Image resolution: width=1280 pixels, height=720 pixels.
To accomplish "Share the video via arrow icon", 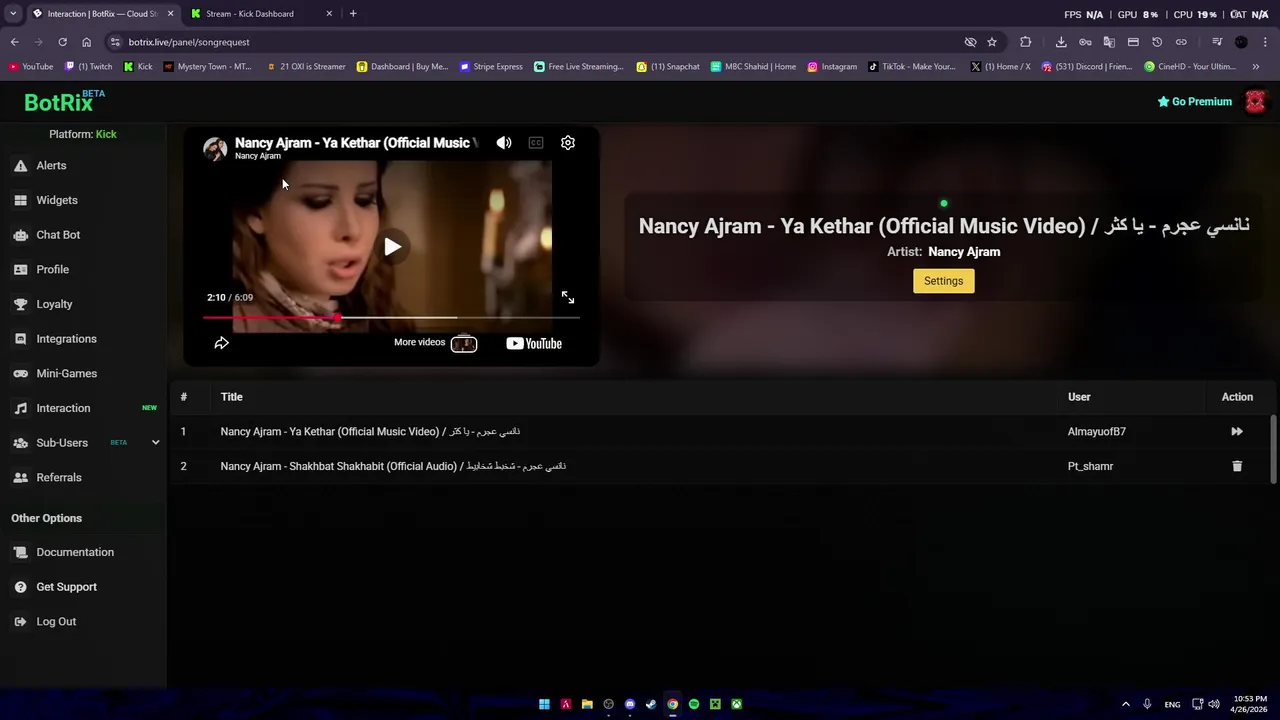I will (222, 343).
